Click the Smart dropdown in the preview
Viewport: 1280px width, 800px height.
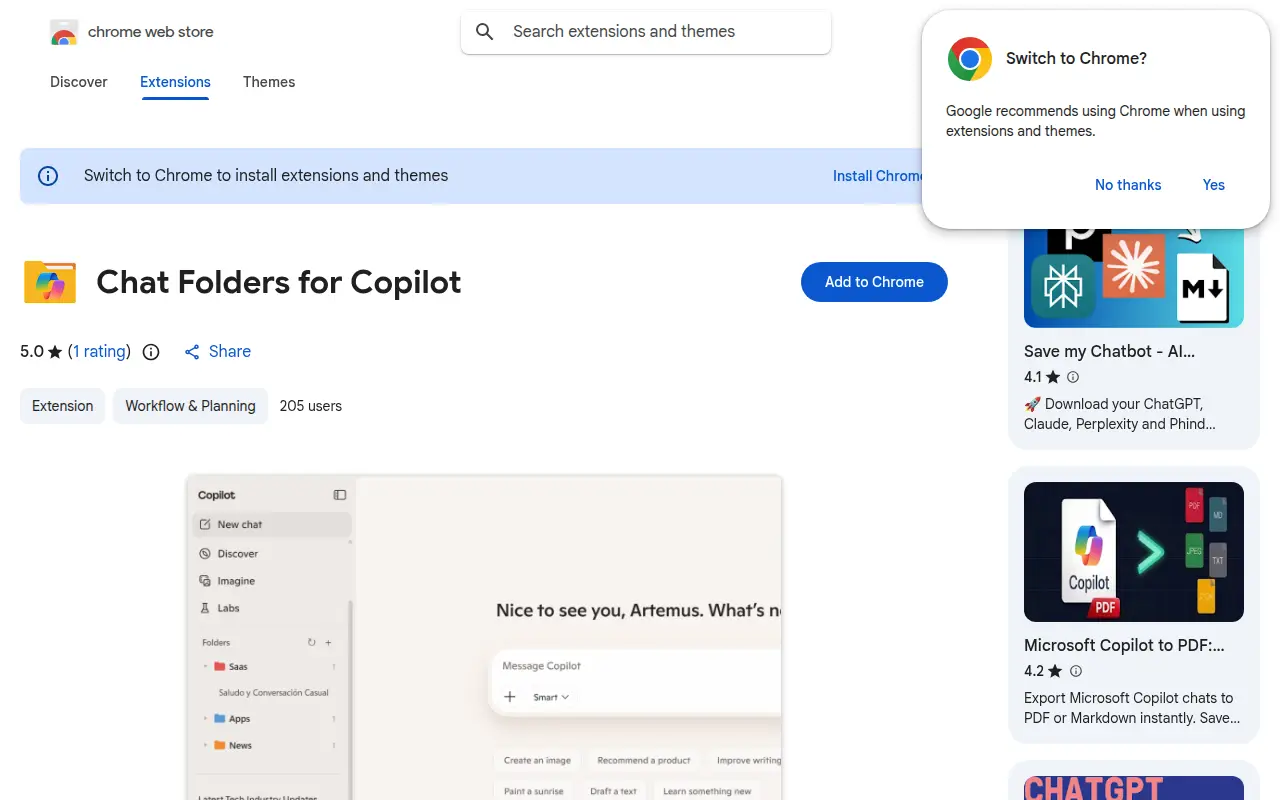[551, 697]
